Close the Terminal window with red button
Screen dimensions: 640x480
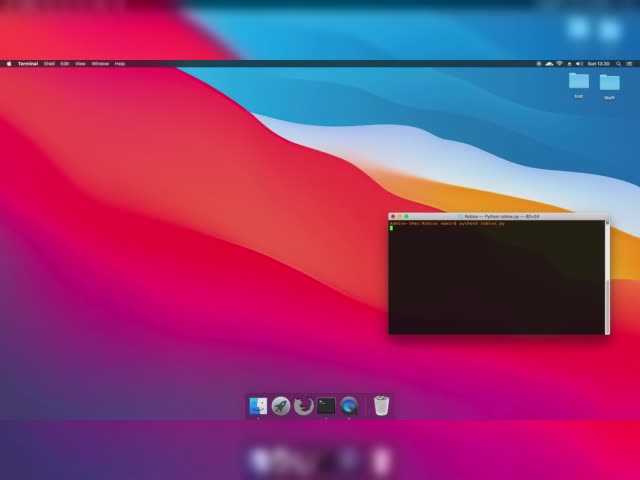tap(393, 216)
